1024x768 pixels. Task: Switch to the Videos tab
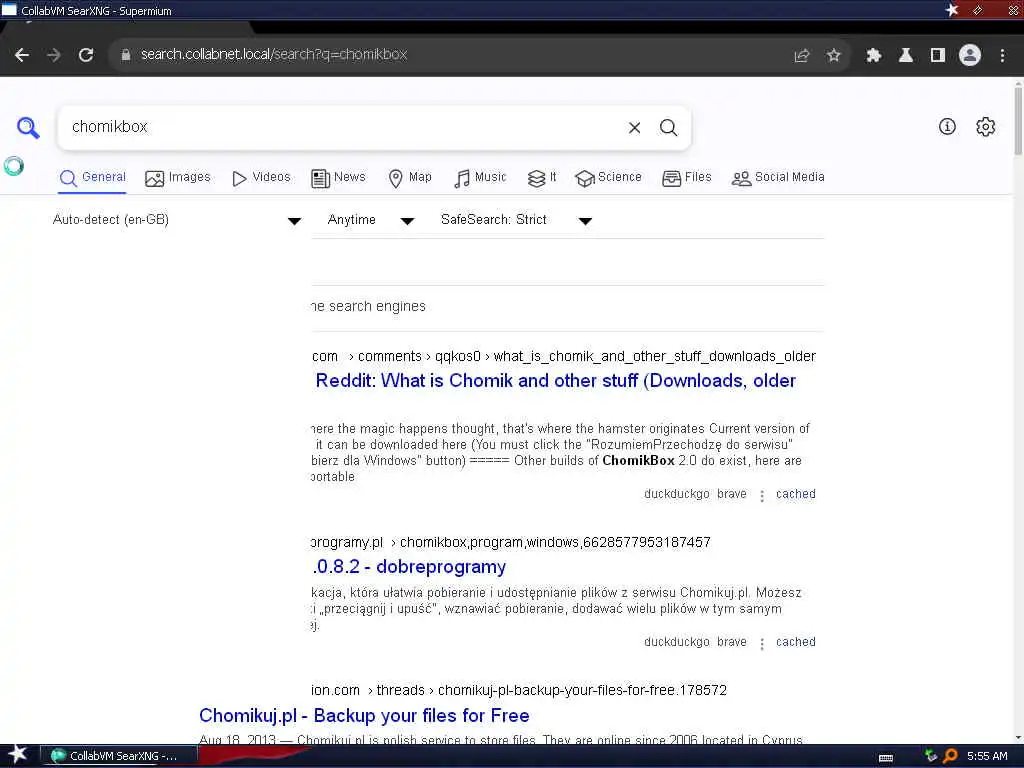[261, 178]
